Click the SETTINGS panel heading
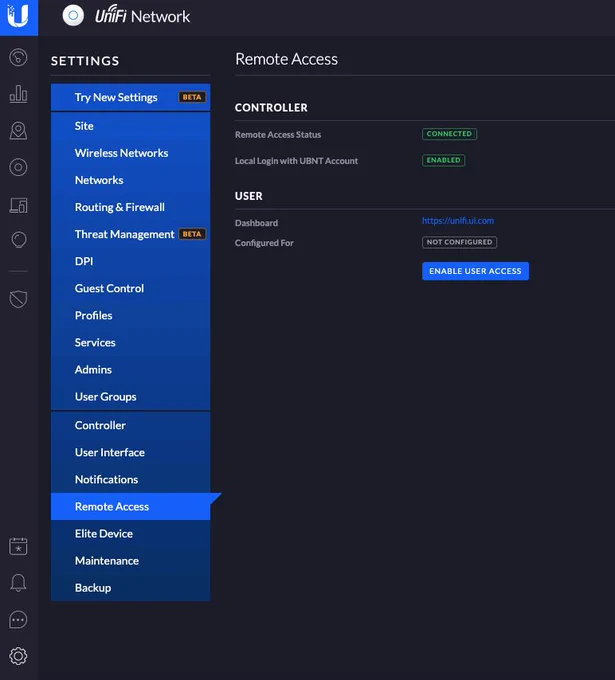The width and height of the screenshot is (615, 680). tap(85, 61)
